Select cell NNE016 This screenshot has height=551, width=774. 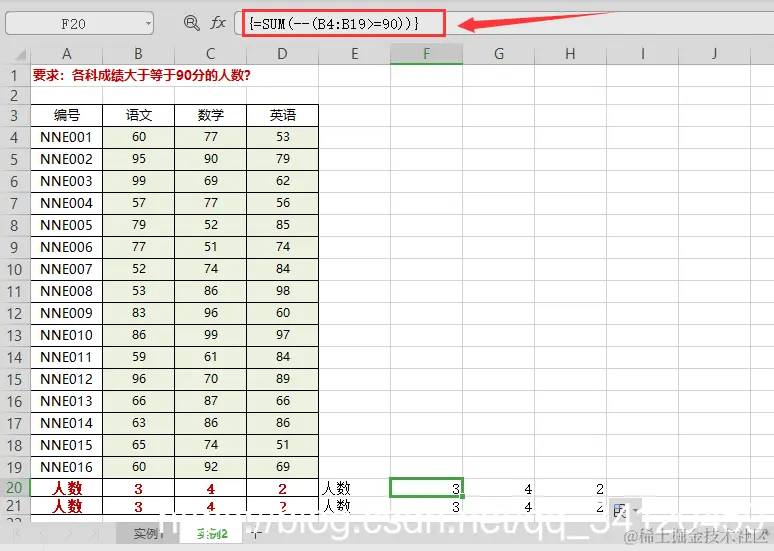67,467
